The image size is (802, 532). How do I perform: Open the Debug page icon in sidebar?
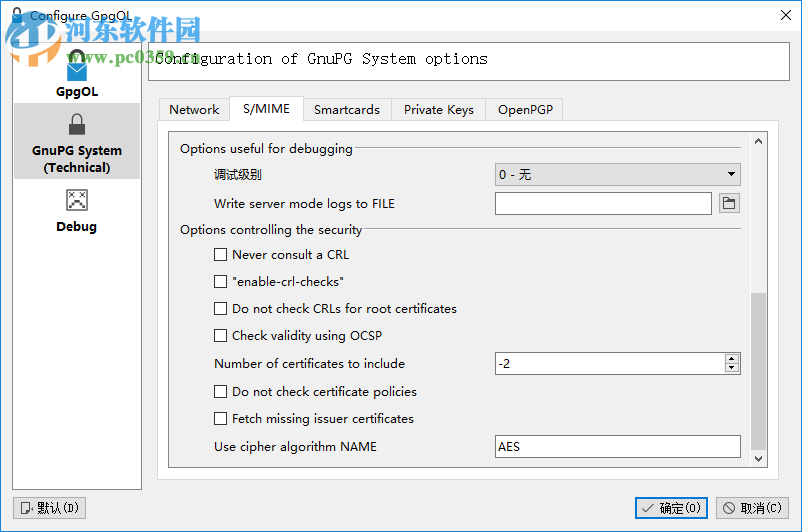[x=77, y=200]
